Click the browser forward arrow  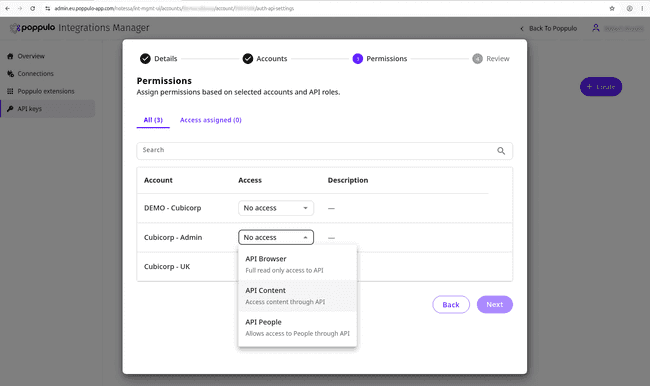click(20, 8)
